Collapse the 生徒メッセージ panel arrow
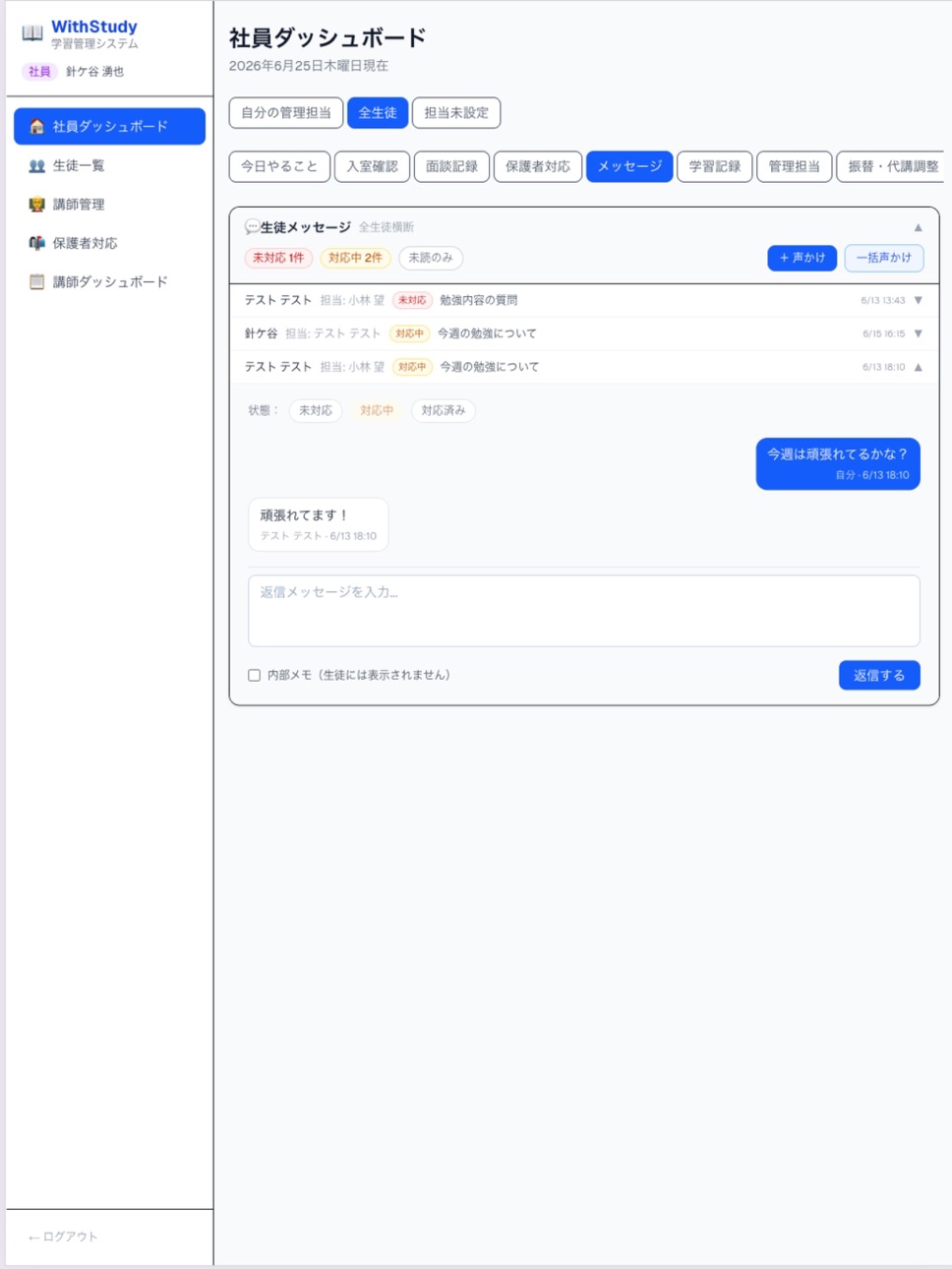The image size is (952, 1269). pos(918,227)
